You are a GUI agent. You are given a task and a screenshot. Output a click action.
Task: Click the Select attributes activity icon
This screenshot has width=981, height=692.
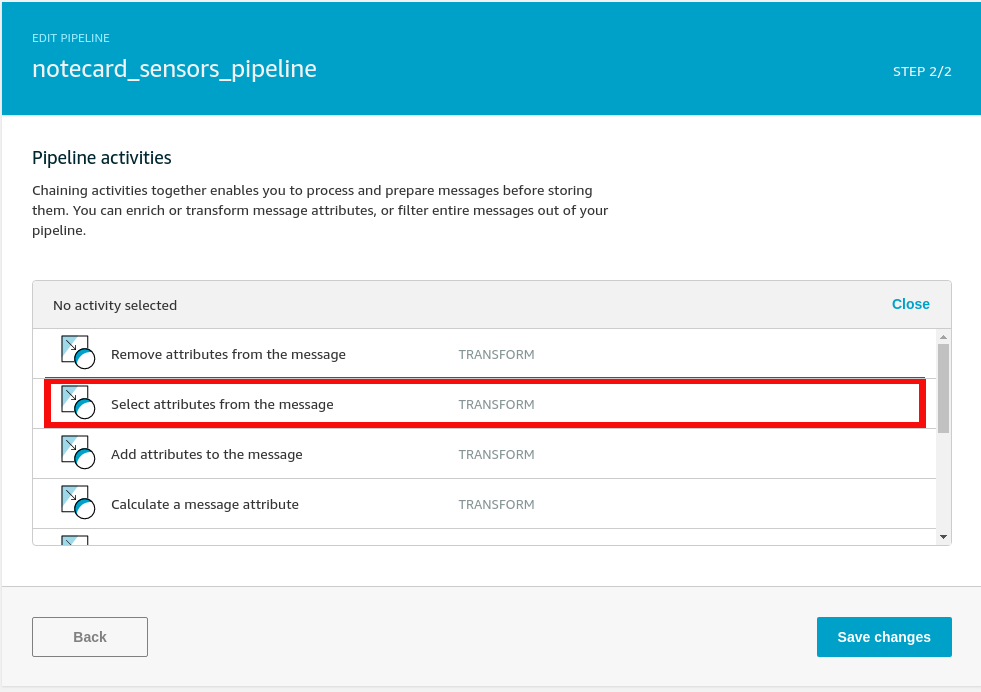[x=78, y=403]
